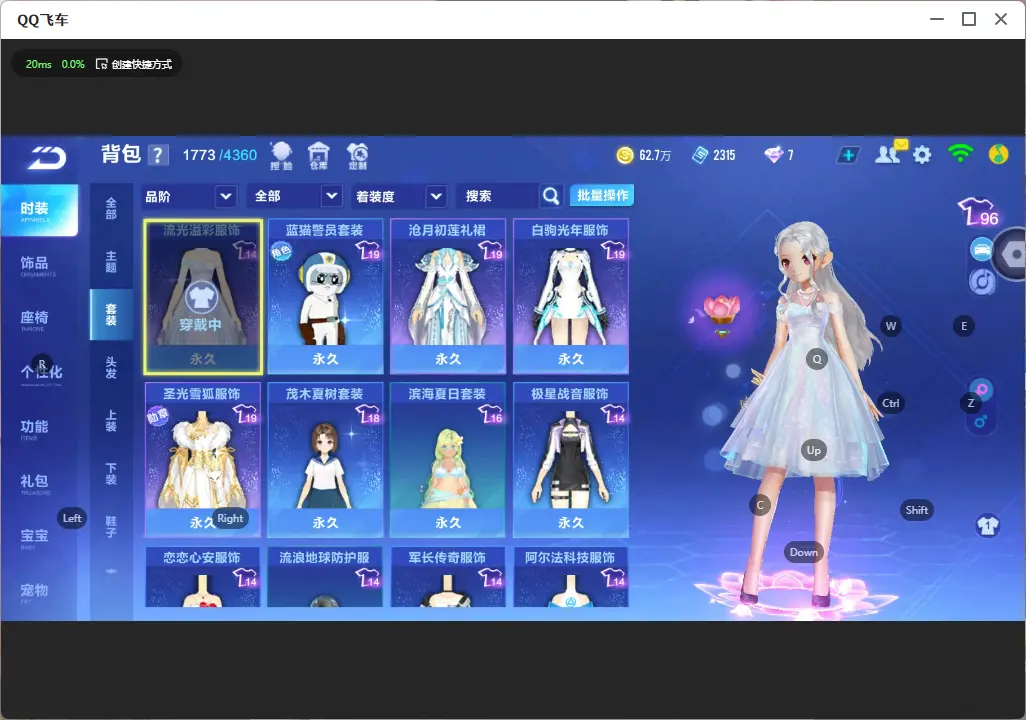Select the 圣光雪狐服饰 outfit card

203,460
